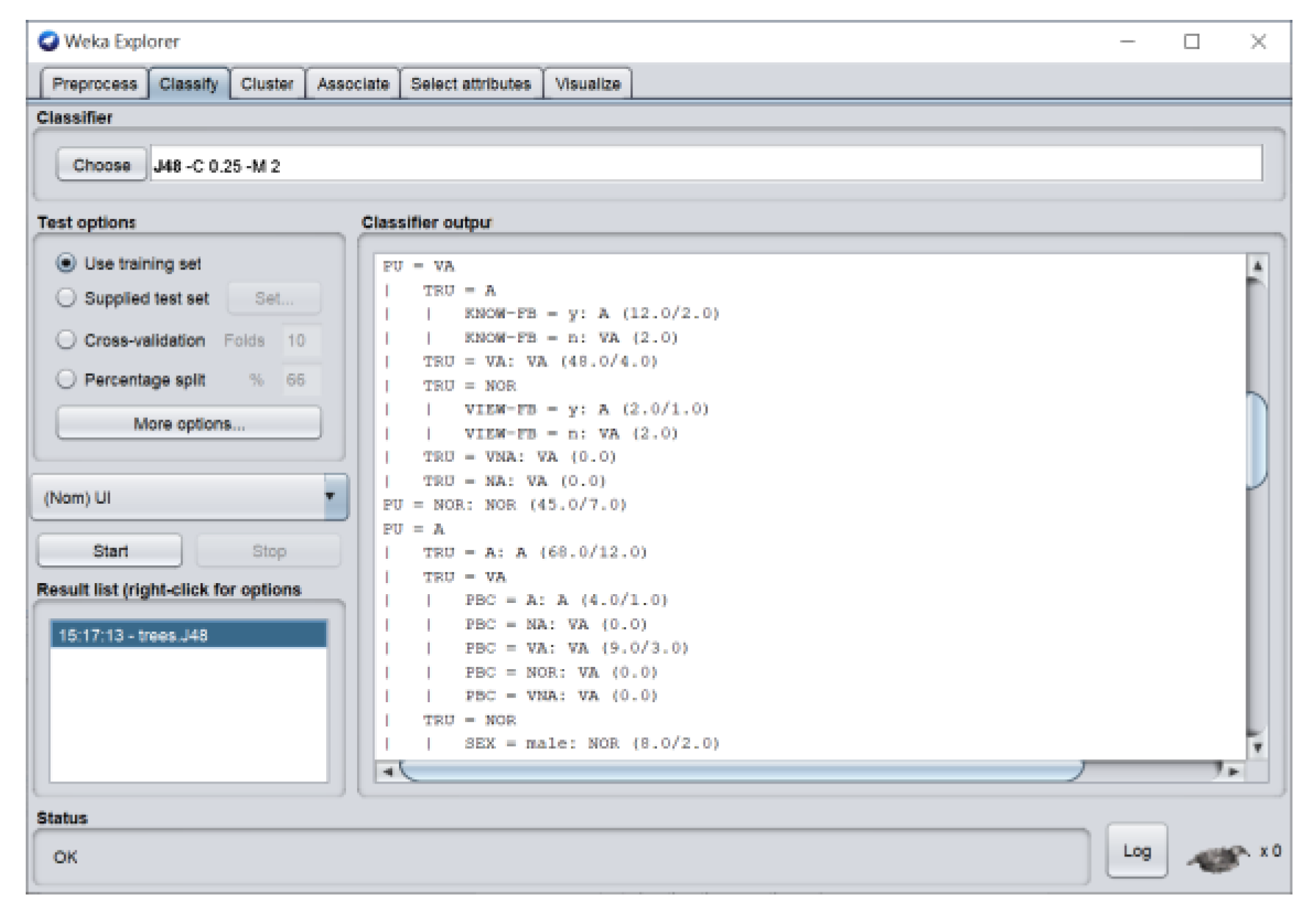Click the Weka bird status icon
This screenshot has width=1316, height=918.
1217,857
